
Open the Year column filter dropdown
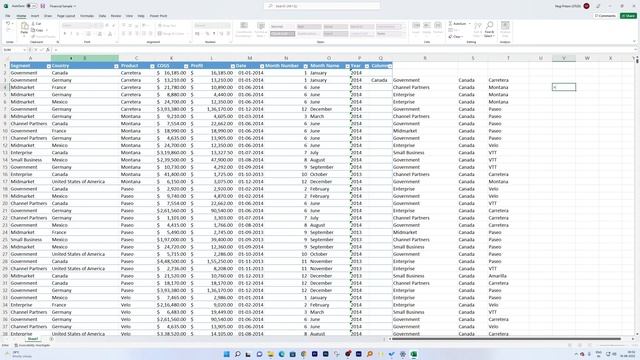pos(367,66)
